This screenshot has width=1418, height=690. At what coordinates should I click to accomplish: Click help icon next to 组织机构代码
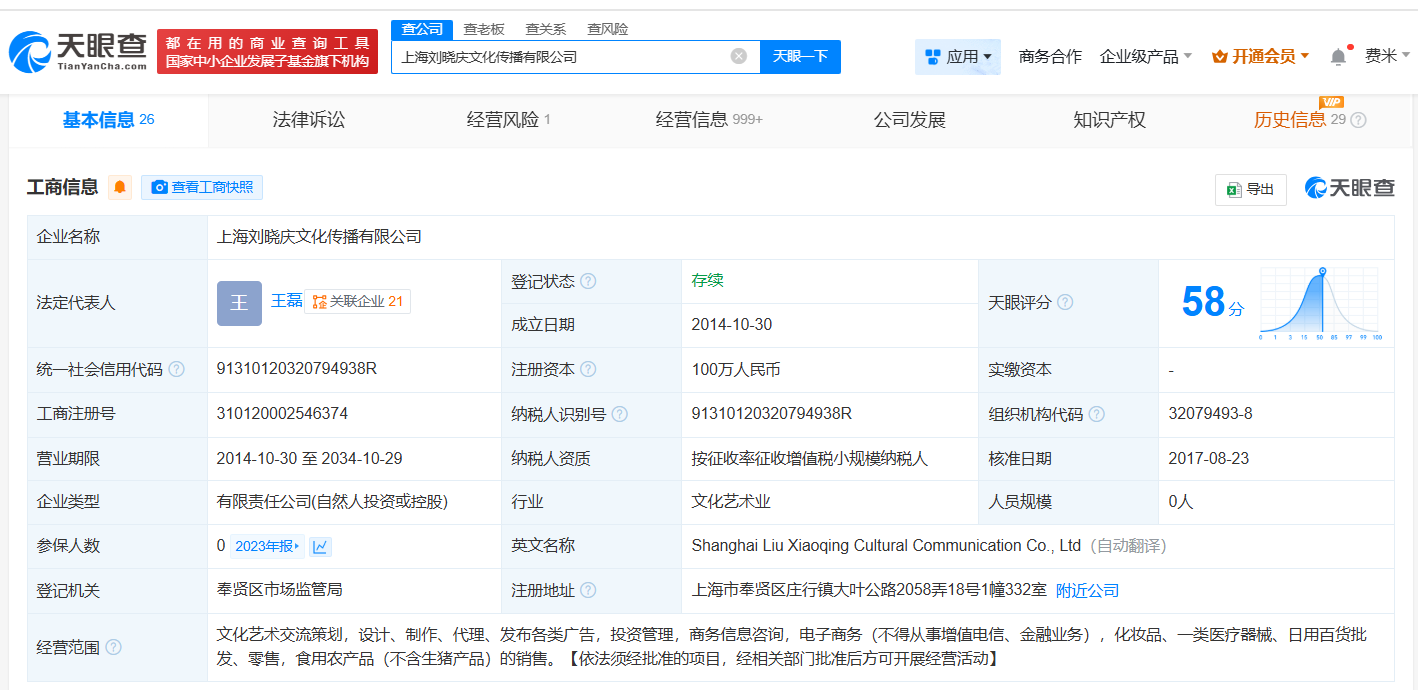point(1097,414)
